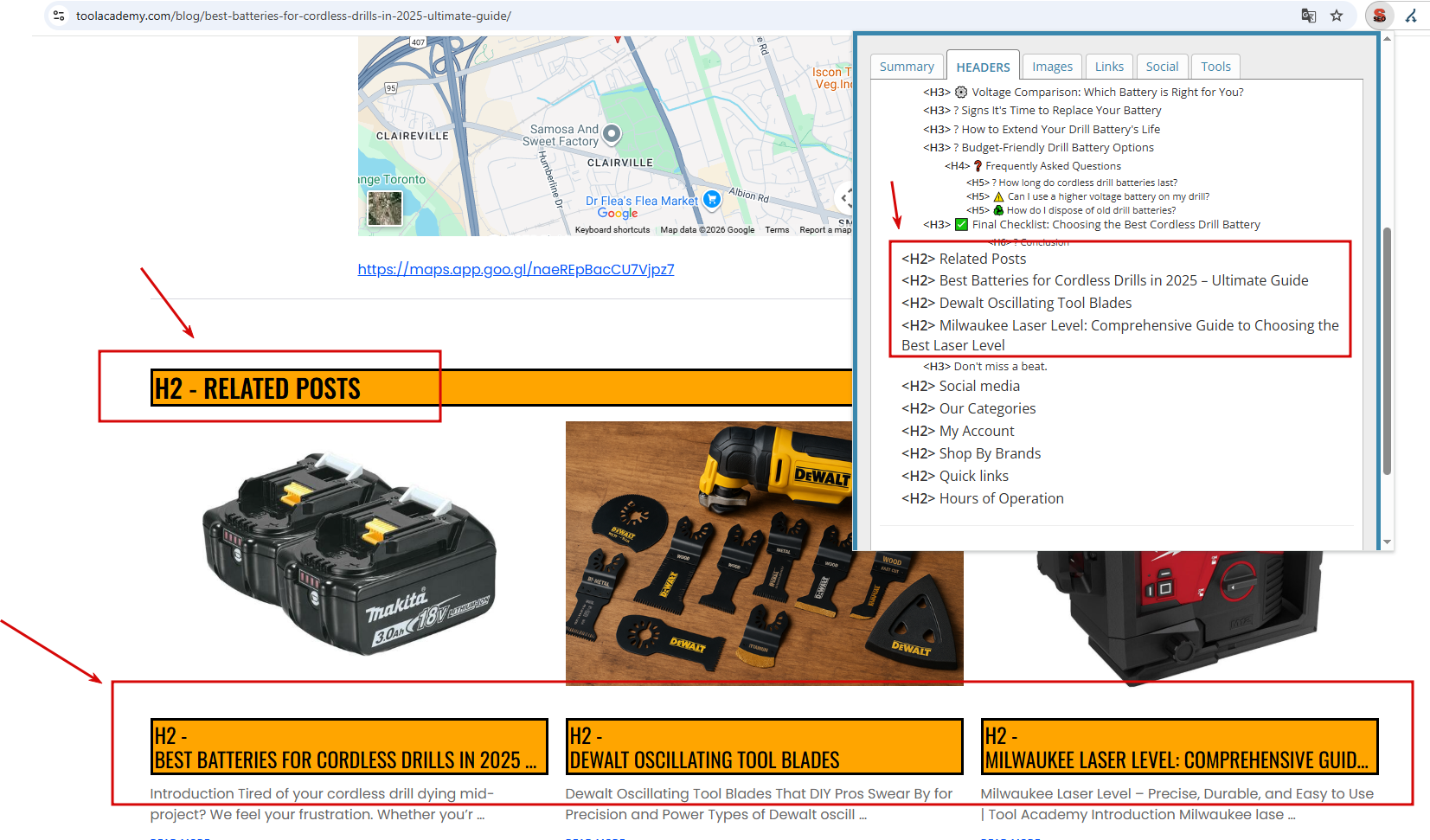
Task: Switch to the Social tab
Action: 1162,67
